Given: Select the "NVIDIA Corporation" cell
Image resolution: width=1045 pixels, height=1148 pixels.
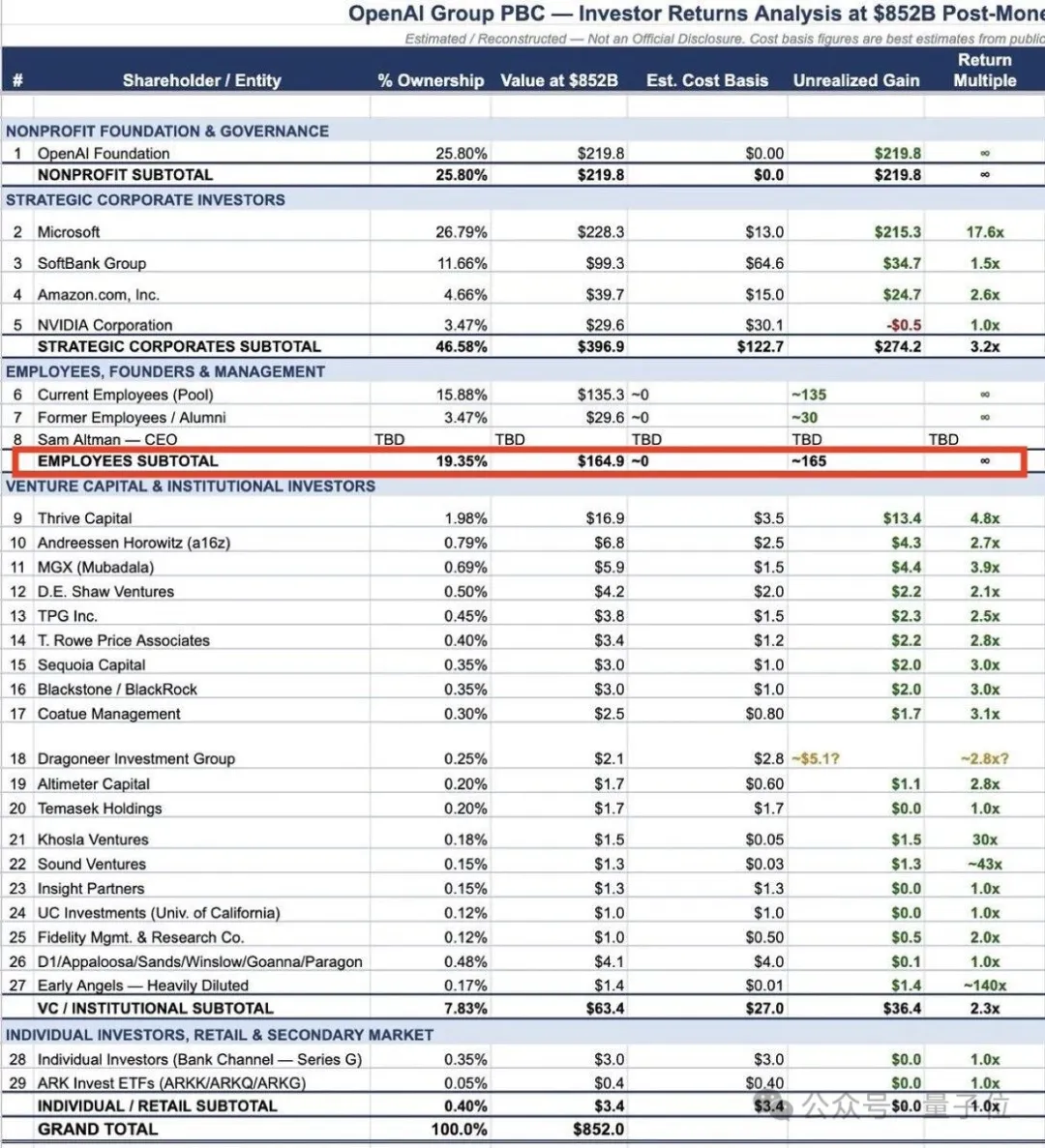Looking at the screenshot, I should pyautogui.click(x=104, y=325).
